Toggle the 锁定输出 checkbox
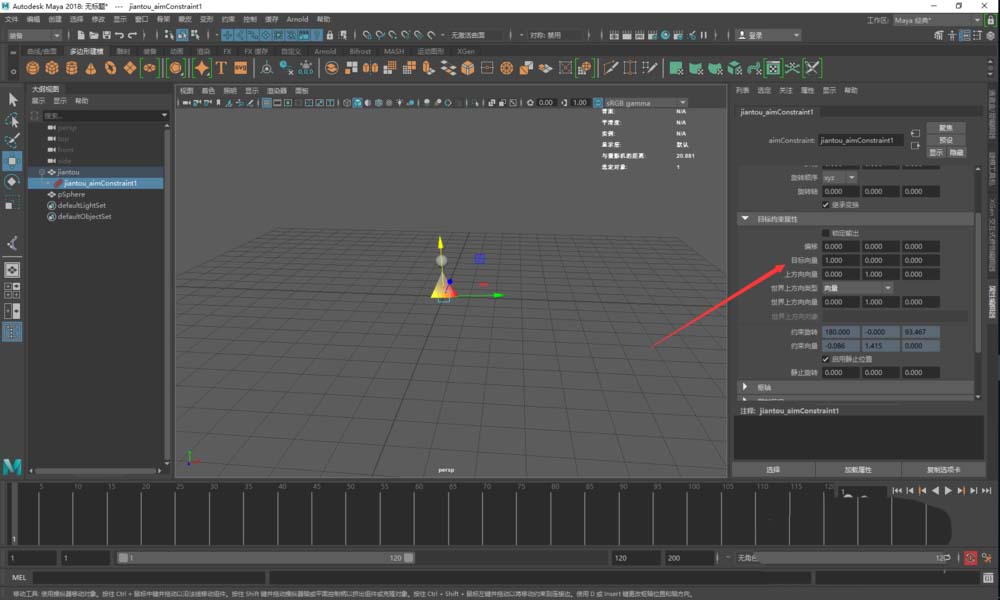This screenshot has height=600, width=1000. pos(825,233)
